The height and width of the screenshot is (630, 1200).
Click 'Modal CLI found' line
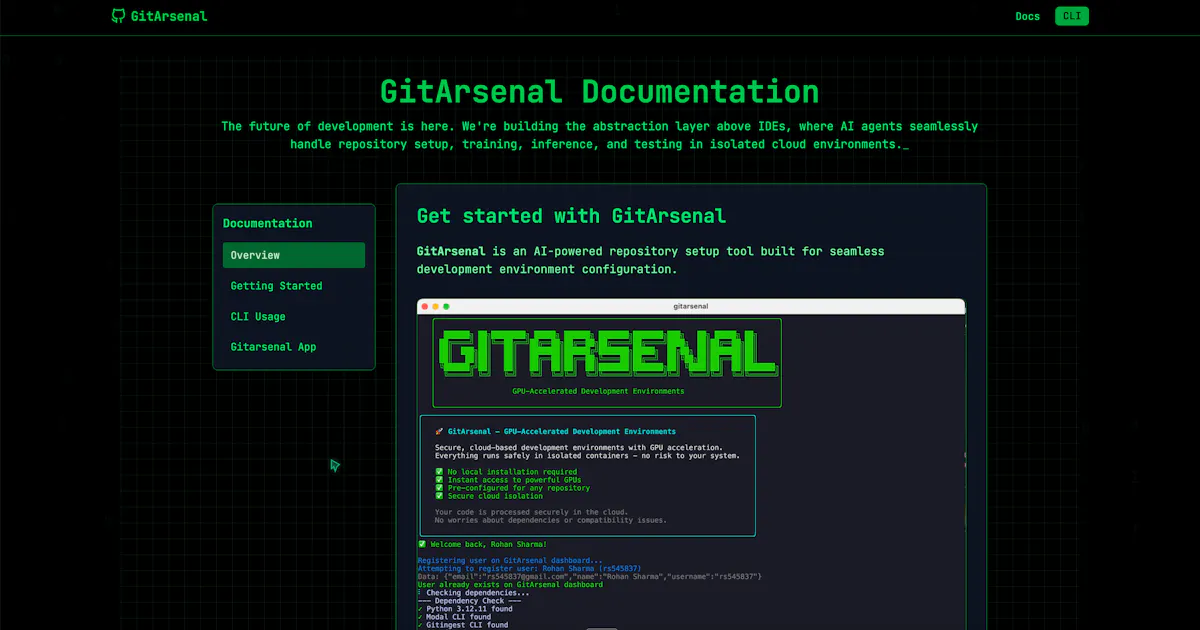tap(455, 616)
